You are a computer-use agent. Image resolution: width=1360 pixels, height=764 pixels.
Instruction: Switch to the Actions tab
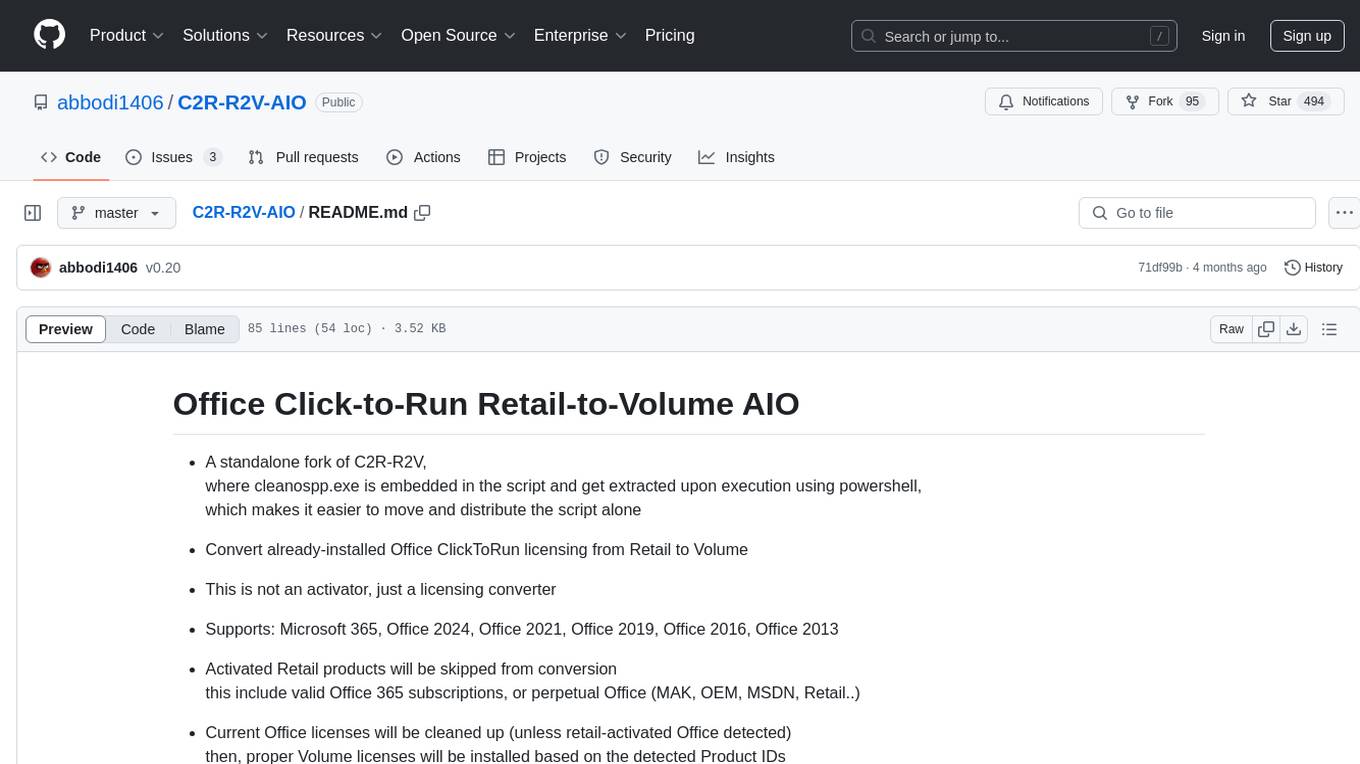click(423, 157)
